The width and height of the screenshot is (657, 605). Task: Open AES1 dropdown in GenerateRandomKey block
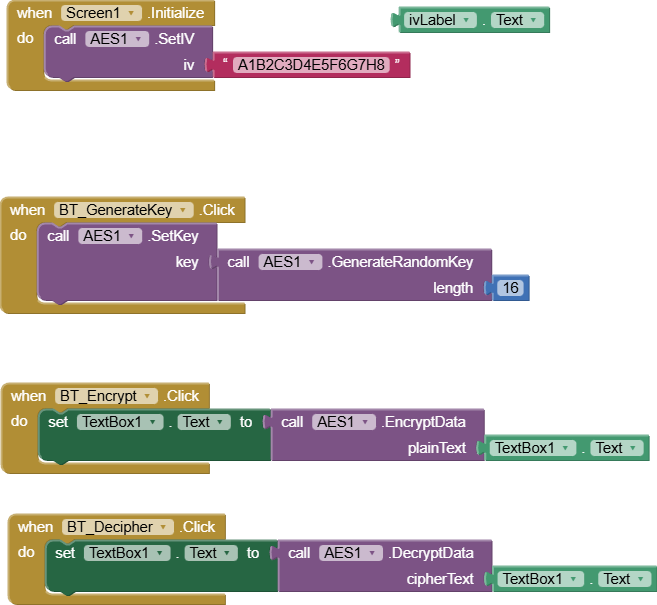(314, 262)
